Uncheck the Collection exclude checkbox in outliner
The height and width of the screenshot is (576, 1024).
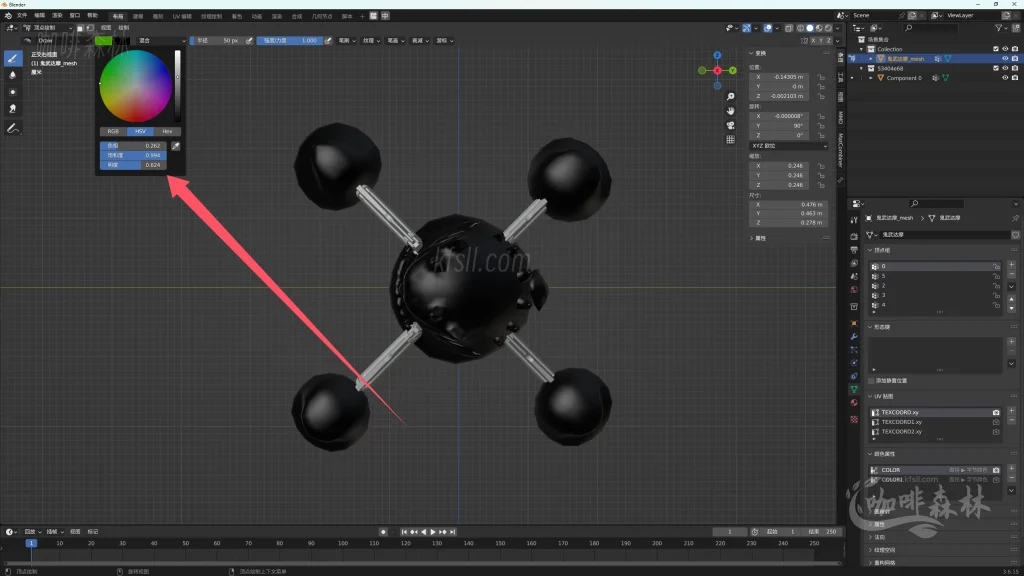click(x=995, y=49)
